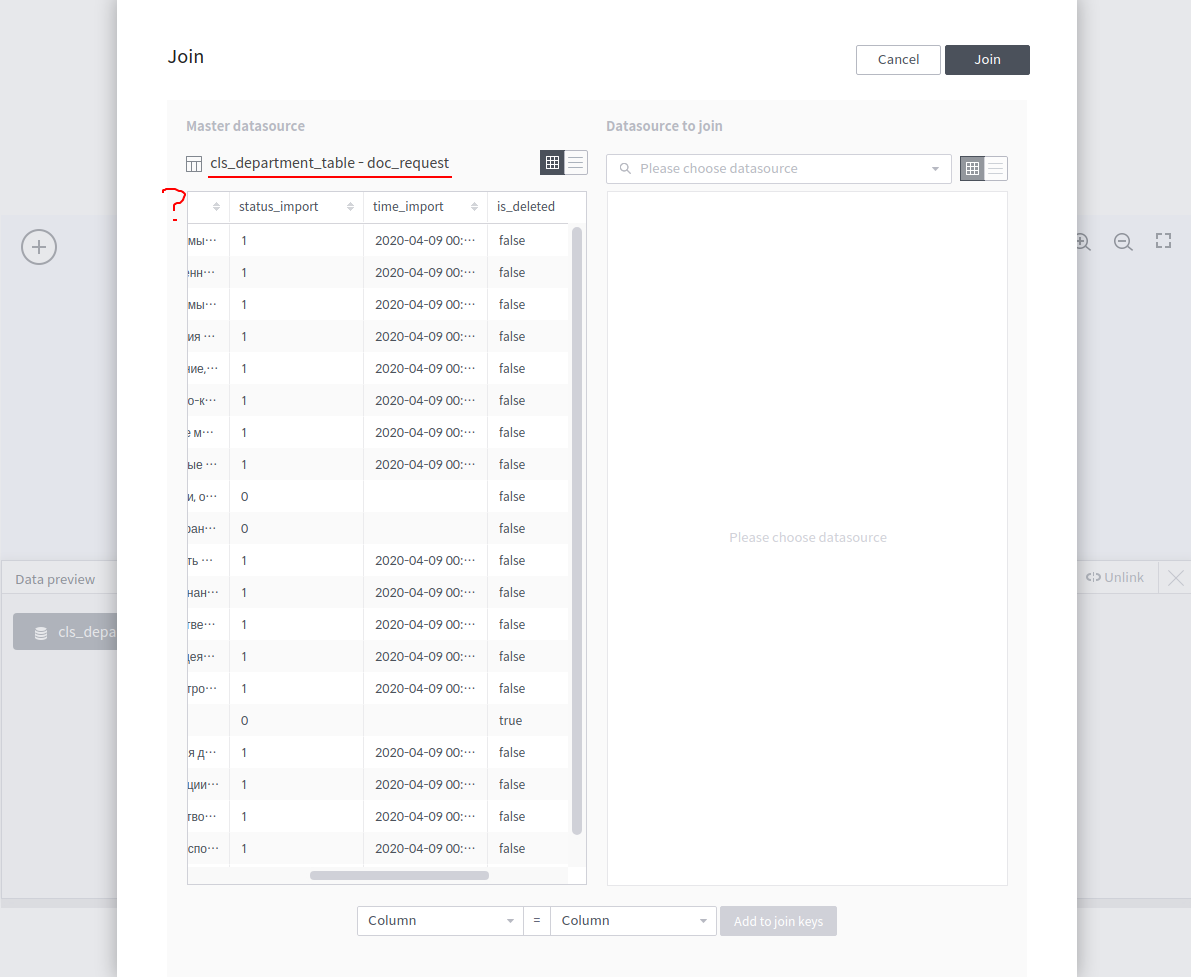Click the Data preview panel label
This screenshot has width=1191, height=977.
coord(55,580)
